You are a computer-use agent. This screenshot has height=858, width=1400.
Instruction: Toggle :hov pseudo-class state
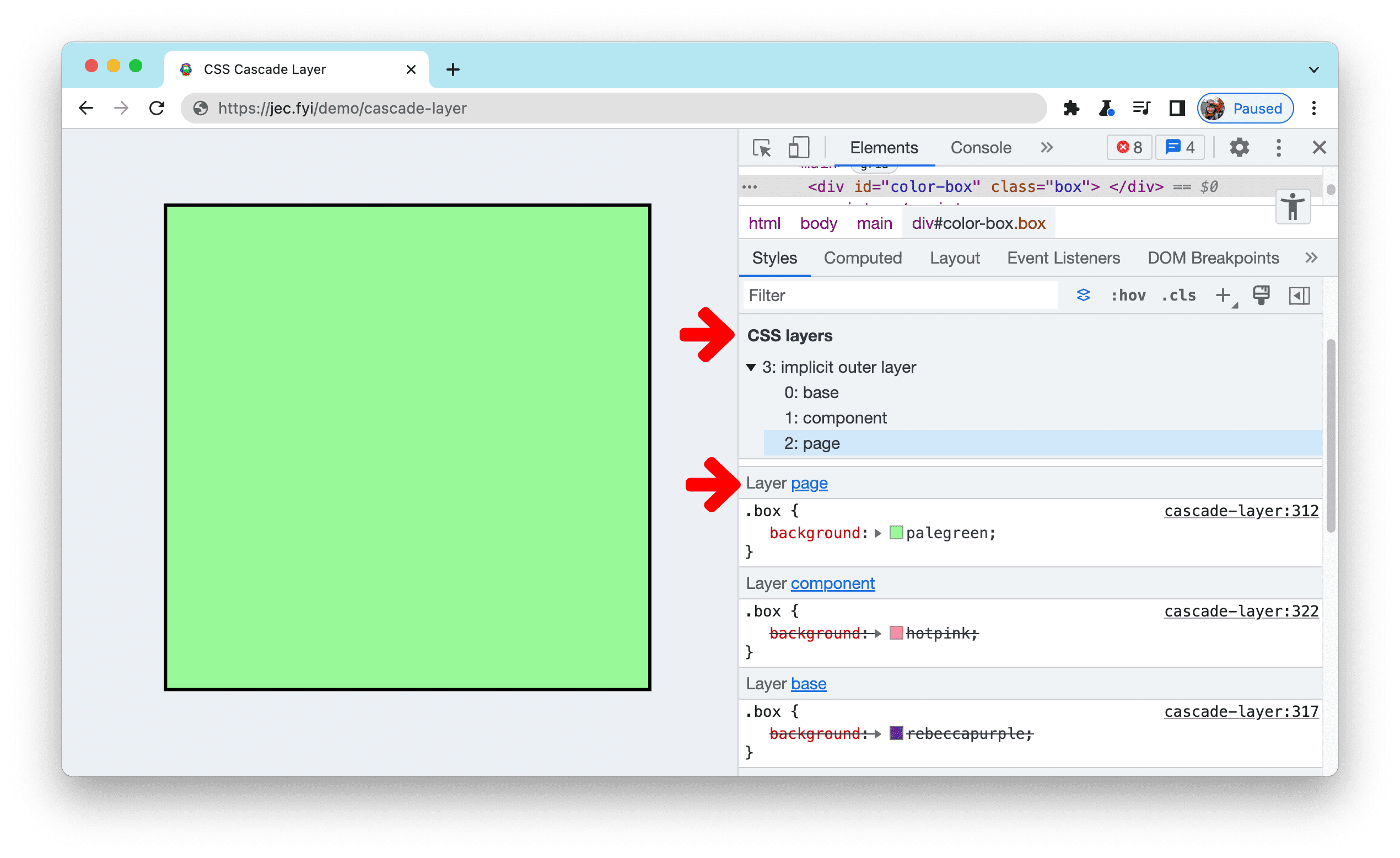[x=1131, y=294]
